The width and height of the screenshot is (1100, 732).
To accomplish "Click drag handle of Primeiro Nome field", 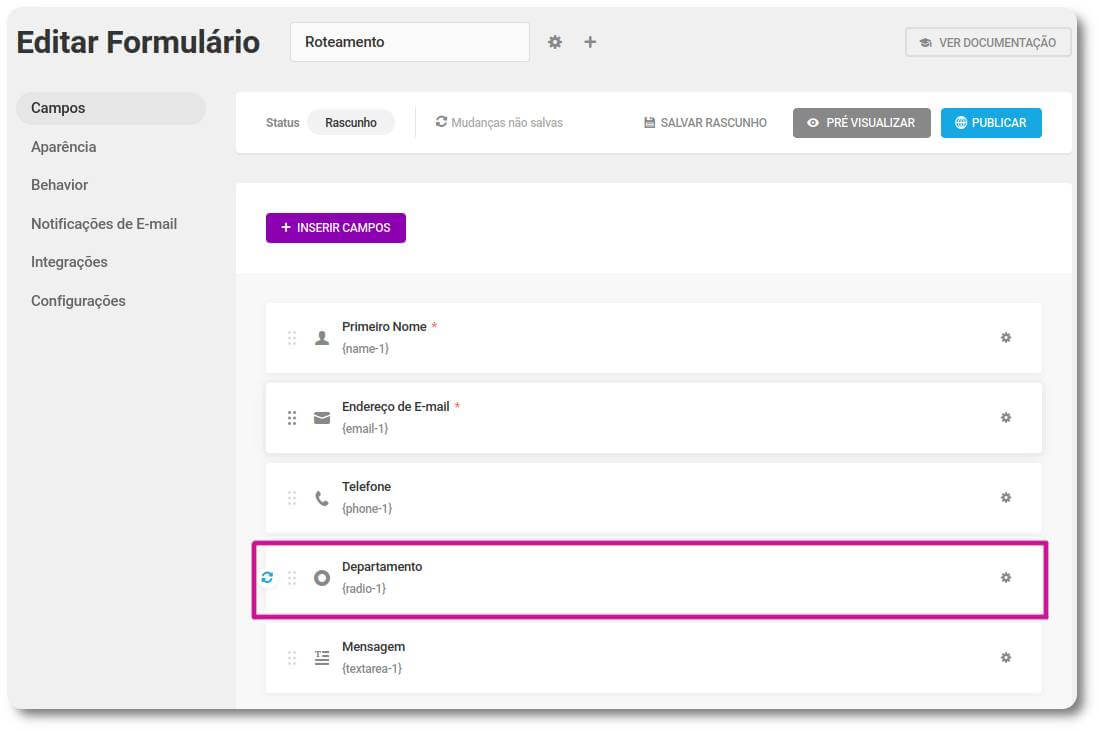I will [x=292, y=338].
